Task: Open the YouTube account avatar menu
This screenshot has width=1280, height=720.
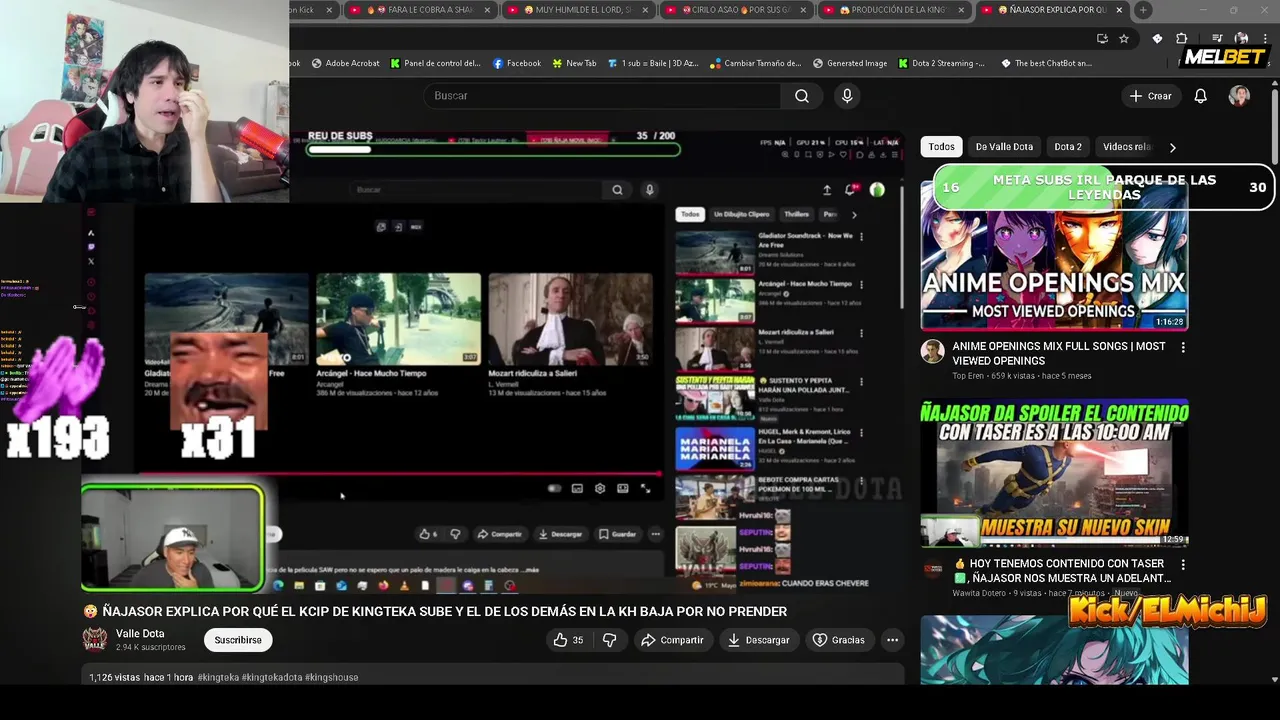Action: point(1239,96)
